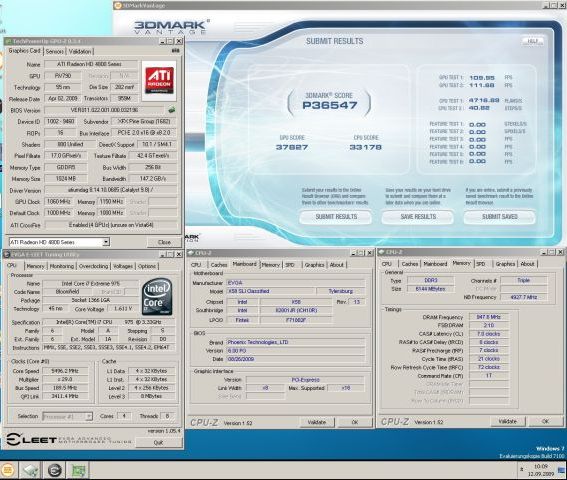Viewport: 567px width, 480px height.
Task: Select the Caches tab in Mainboard CPU-Z window
Action: (219, 265)
